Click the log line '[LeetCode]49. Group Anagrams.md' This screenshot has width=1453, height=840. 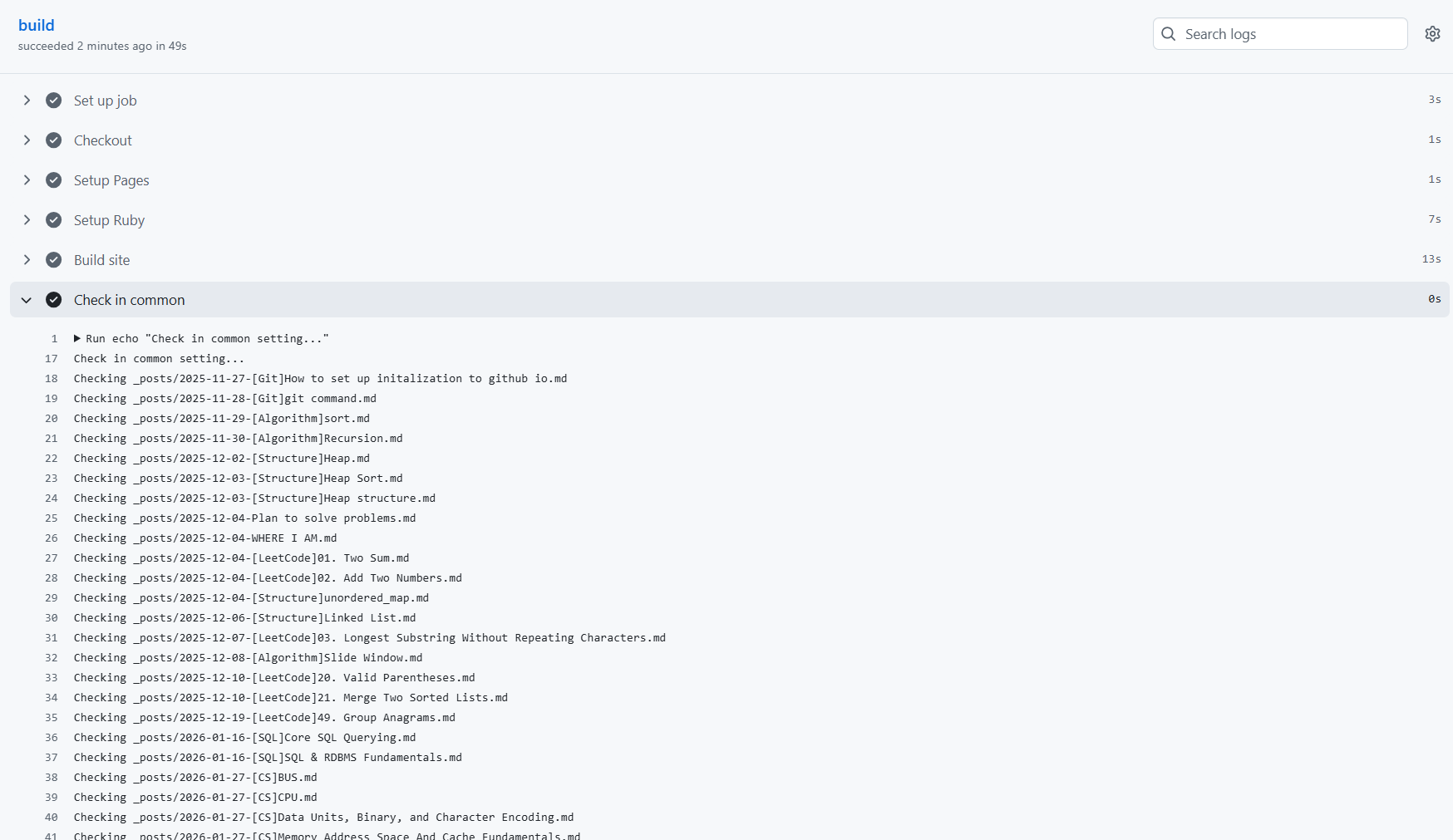point(264,718)
